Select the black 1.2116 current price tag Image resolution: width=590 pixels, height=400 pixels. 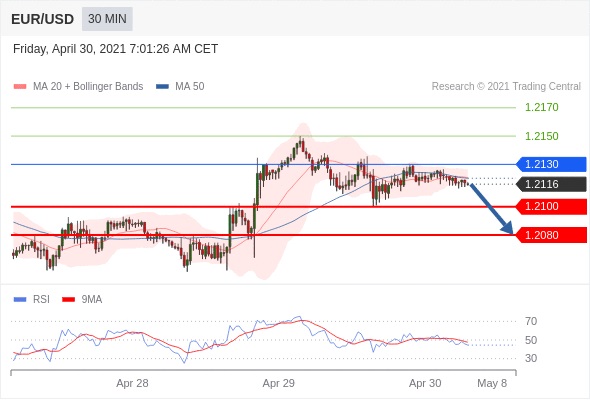551,184
